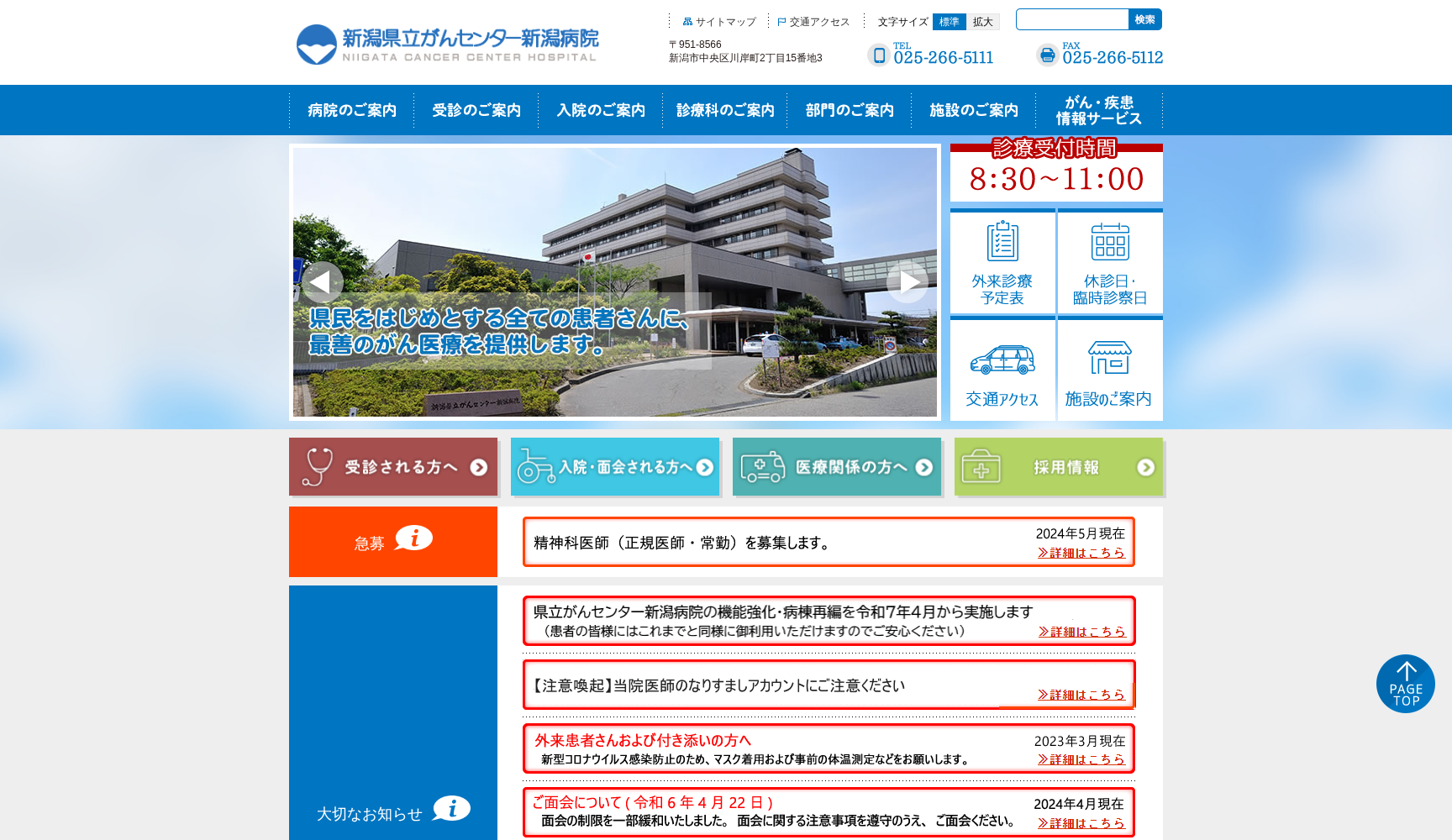Advance the photo slideshow with the right arrow
1452x840 pixels.
pos(907,283)
